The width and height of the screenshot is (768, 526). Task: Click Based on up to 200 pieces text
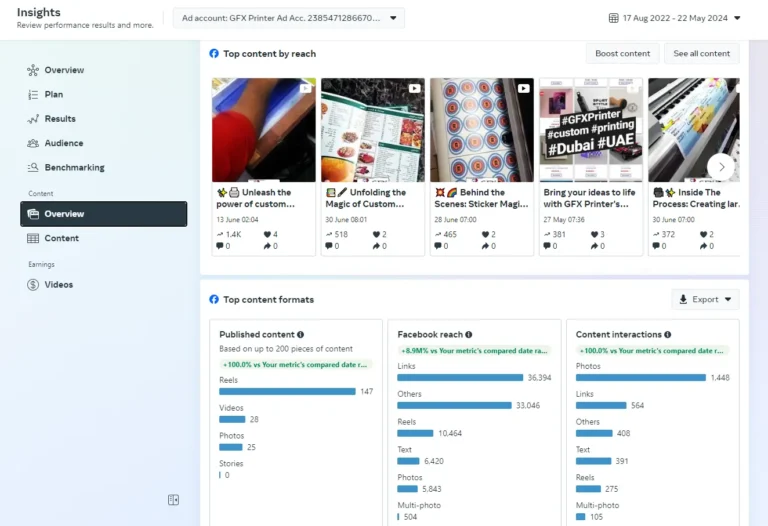click(286, 349)
